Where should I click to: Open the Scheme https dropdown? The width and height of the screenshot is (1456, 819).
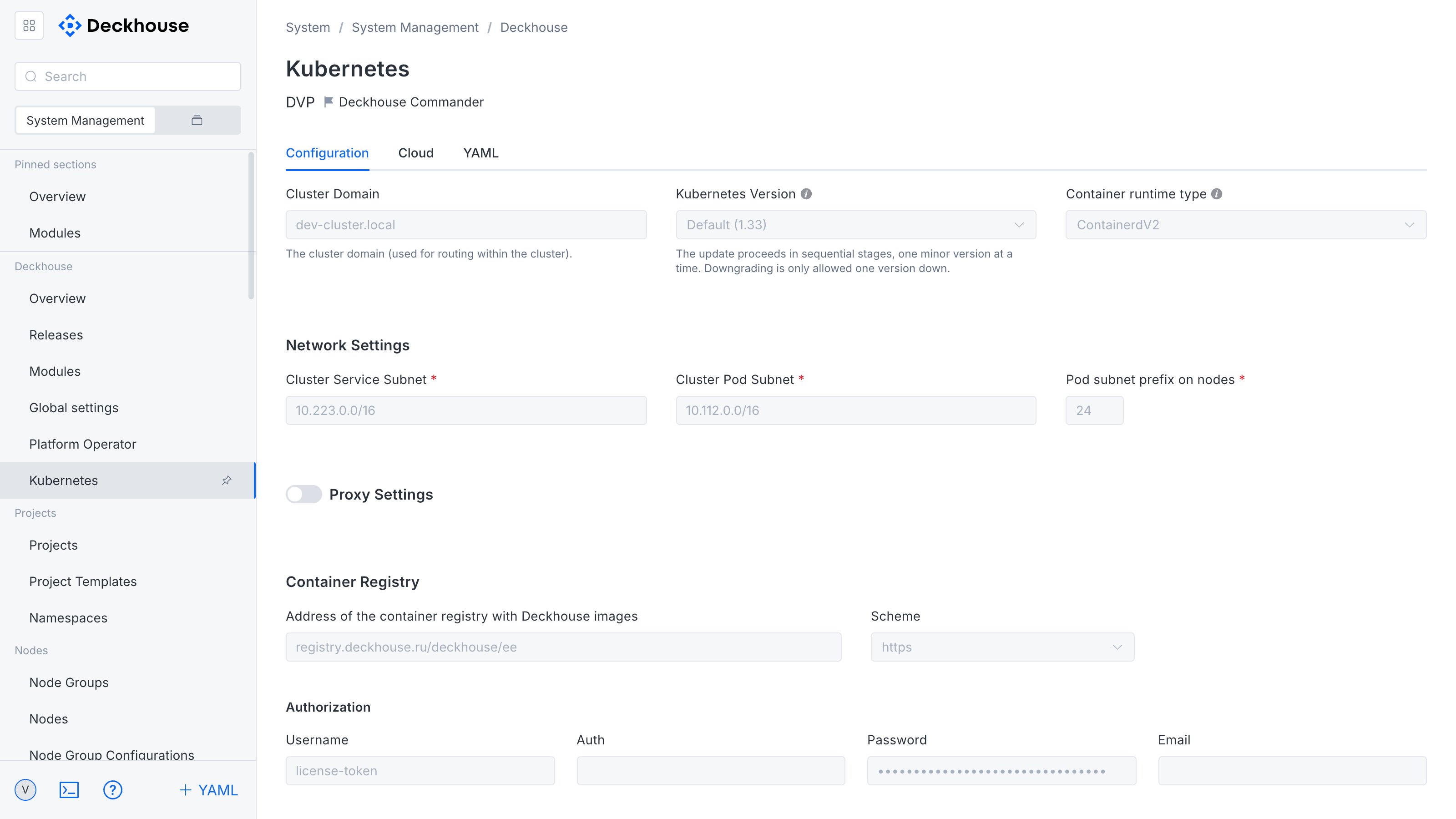point(1002,647)
